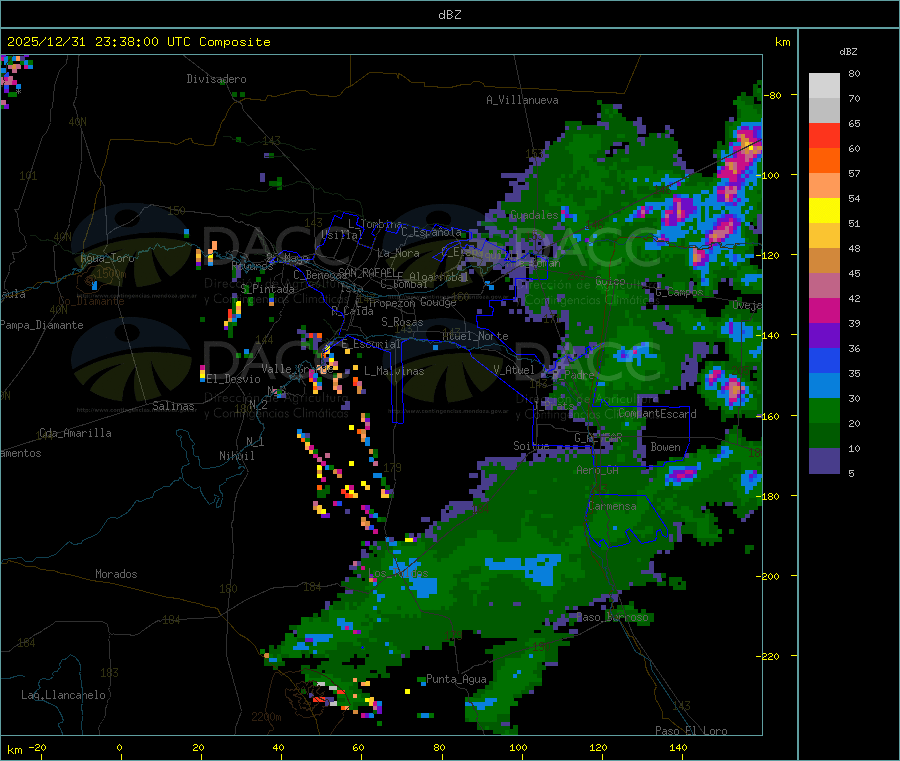Viewport: 900px width, 761px height.
Task: Click the dark green 10-20 dBZ legend swatch
Action: (824, 436)
